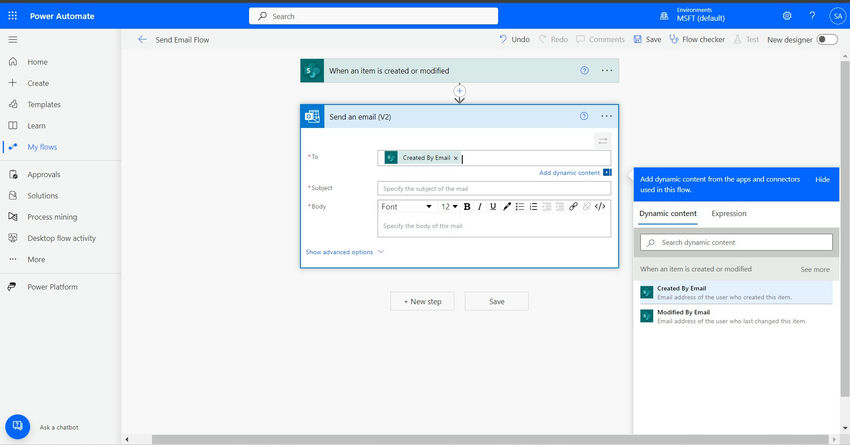Open Templates in the sidebar

click(x=44, y=104)
